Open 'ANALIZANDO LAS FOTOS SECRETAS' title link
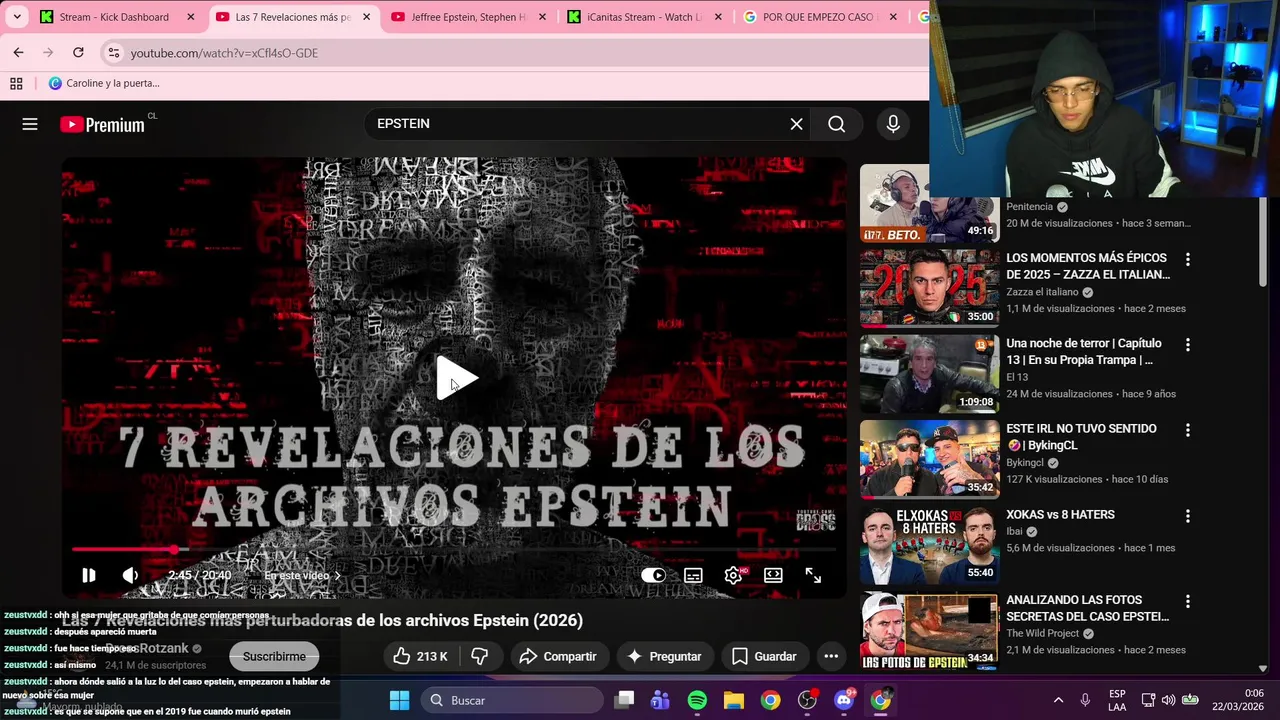Image resolution: width=1280 pixels, height=720 pixels. pos(1087,608)
